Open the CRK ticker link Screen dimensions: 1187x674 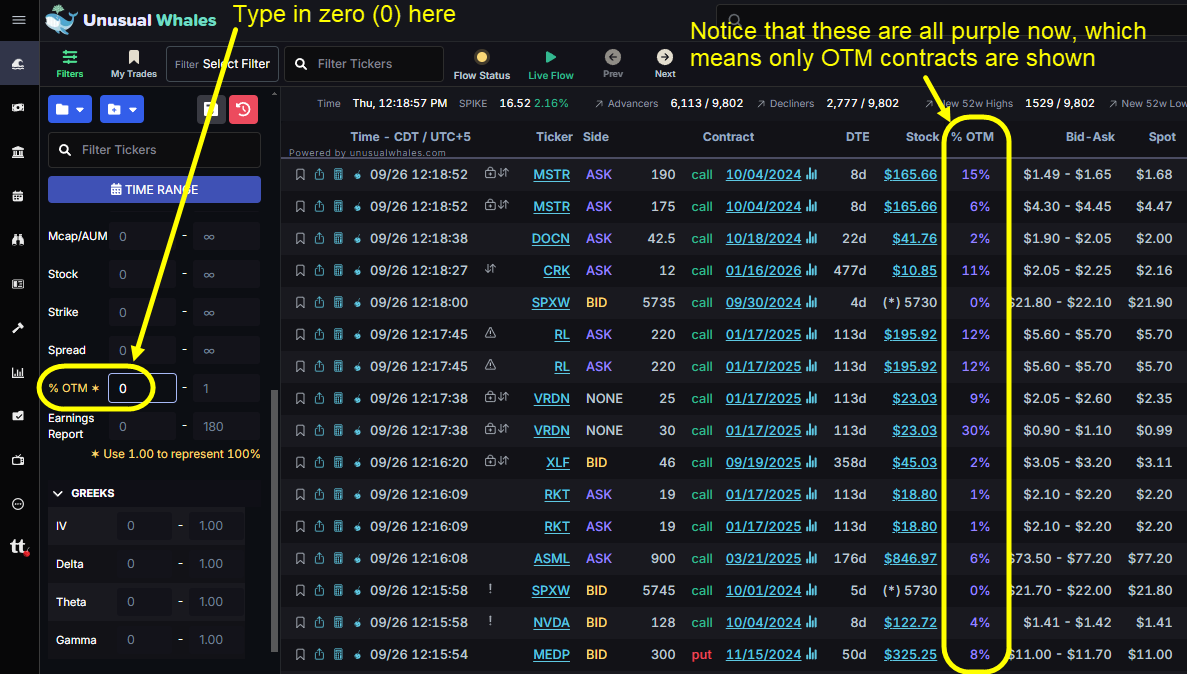tap(556, 270)
